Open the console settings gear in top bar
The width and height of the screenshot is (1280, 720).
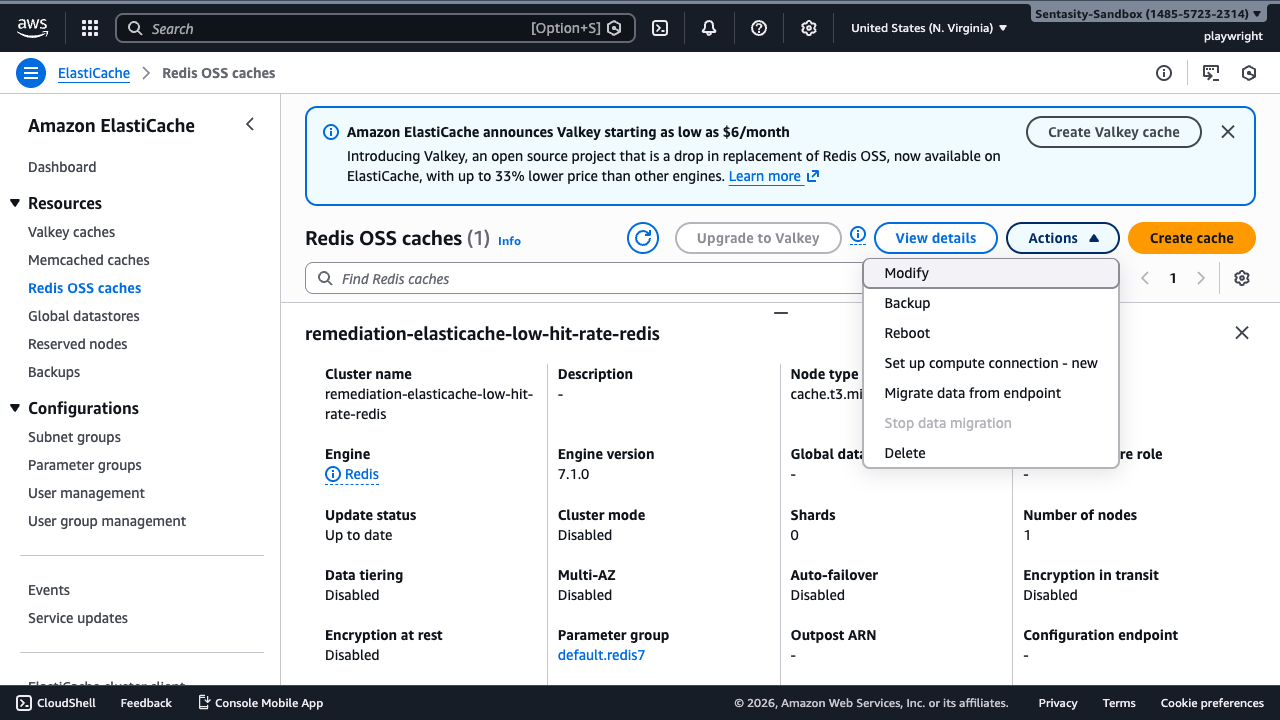click(809, 27)
